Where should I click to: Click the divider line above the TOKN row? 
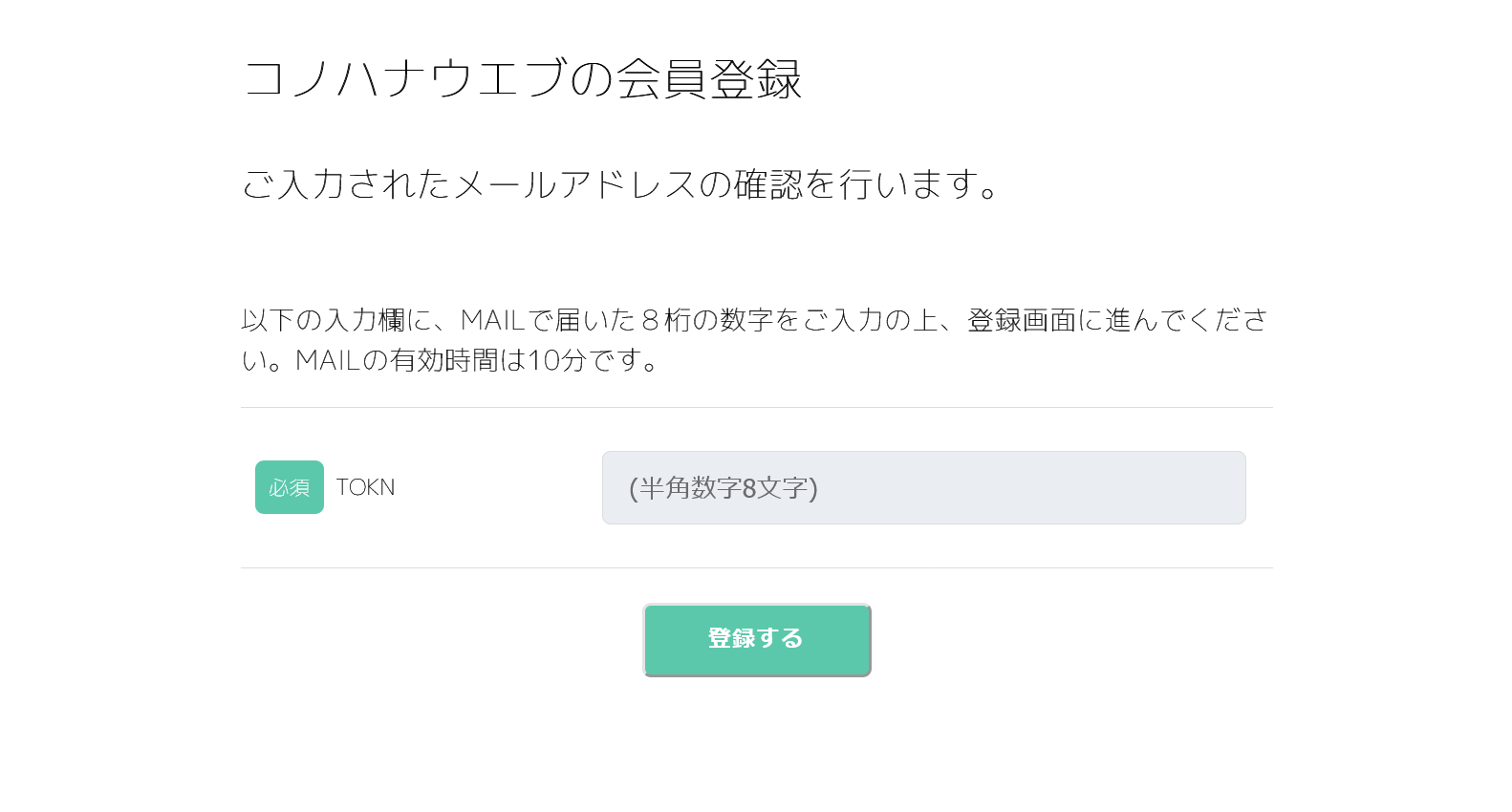(x=755, y=408)
